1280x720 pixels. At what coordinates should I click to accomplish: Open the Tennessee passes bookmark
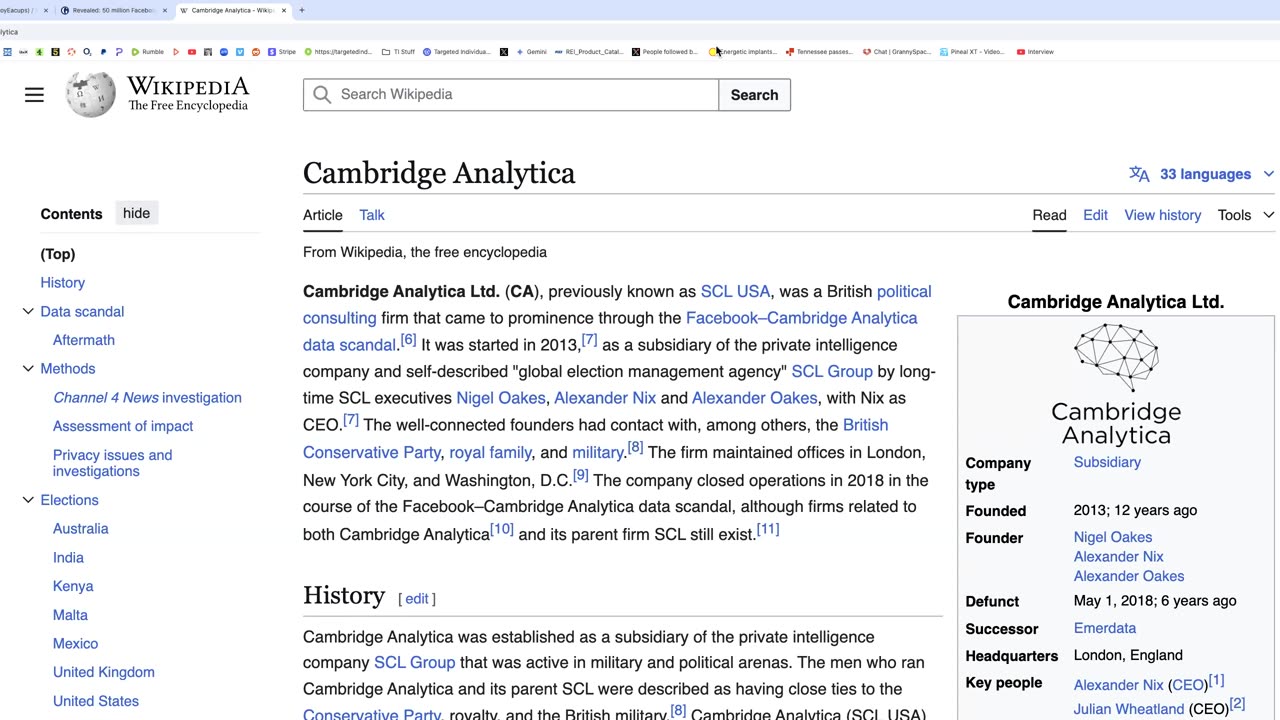819,52
